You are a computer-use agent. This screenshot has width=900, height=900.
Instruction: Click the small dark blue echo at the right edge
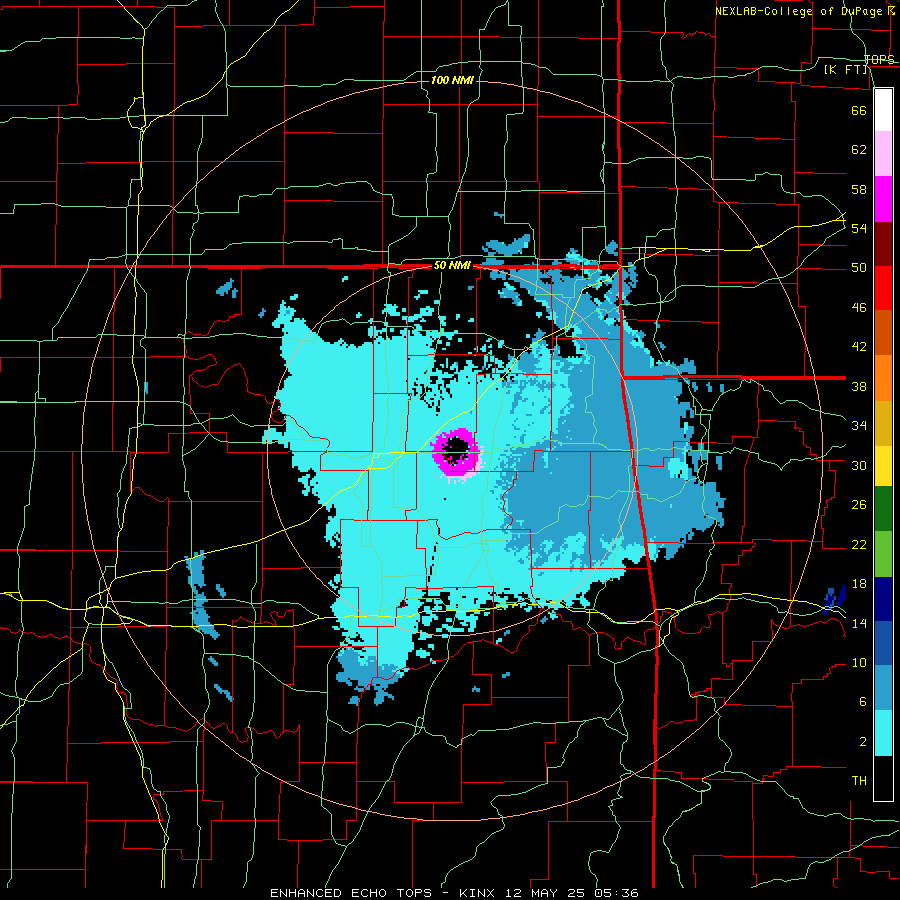834,599
